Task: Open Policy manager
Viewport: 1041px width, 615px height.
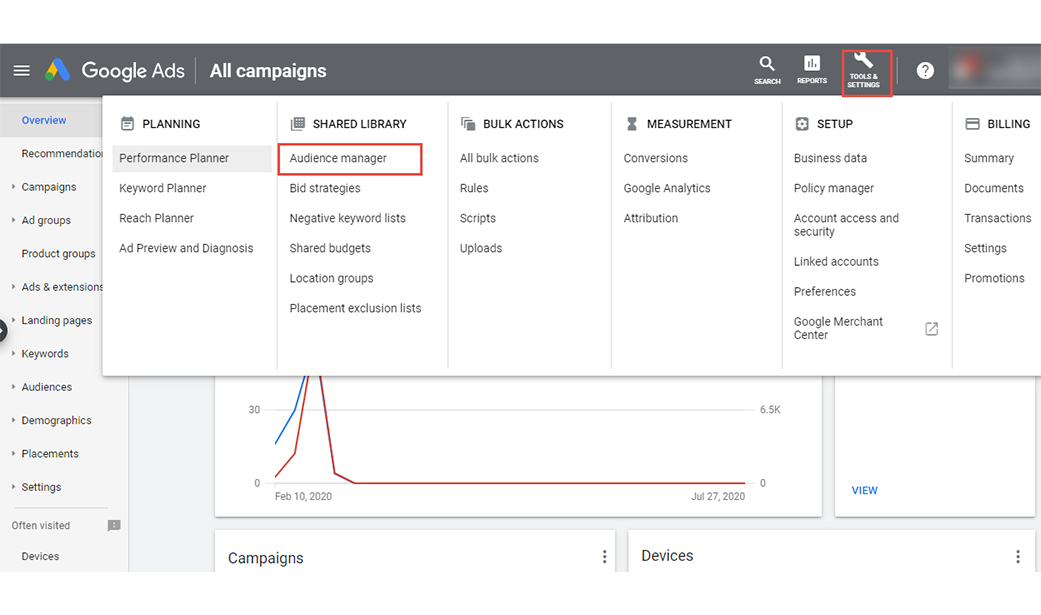Action: click(x=834, y=188)
